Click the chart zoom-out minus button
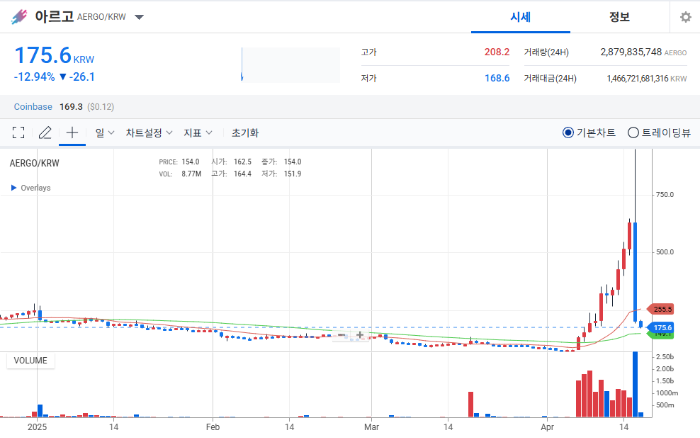Viewport: 700px width, 438px height. (x=342, y=335)
